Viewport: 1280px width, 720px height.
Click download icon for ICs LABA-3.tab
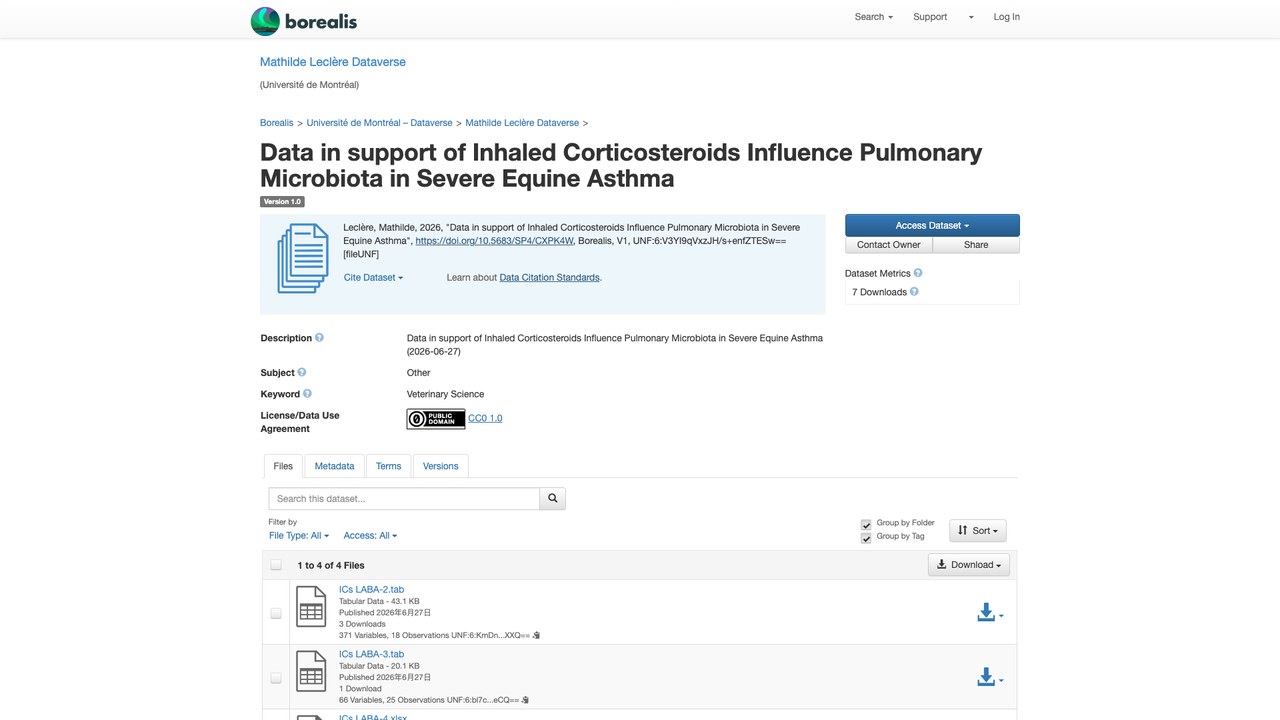[x=989, y=677]
